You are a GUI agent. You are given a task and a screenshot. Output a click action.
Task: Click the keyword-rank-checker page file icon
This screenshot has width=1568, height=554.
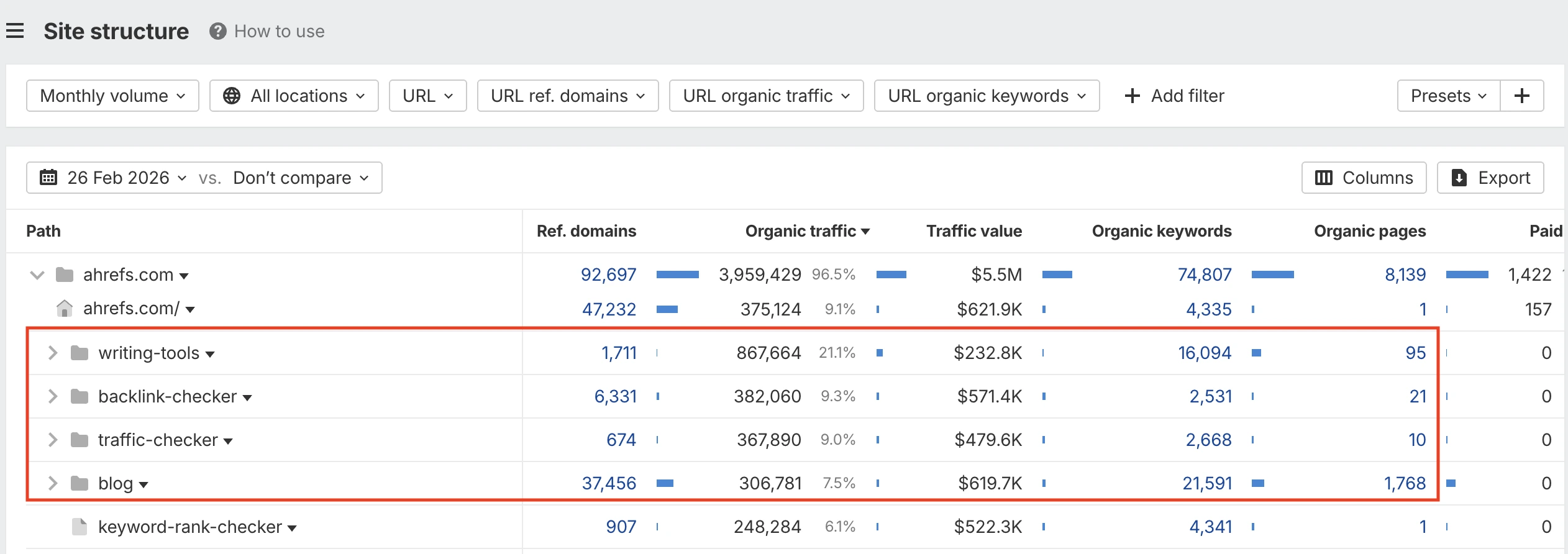(80, 527)
